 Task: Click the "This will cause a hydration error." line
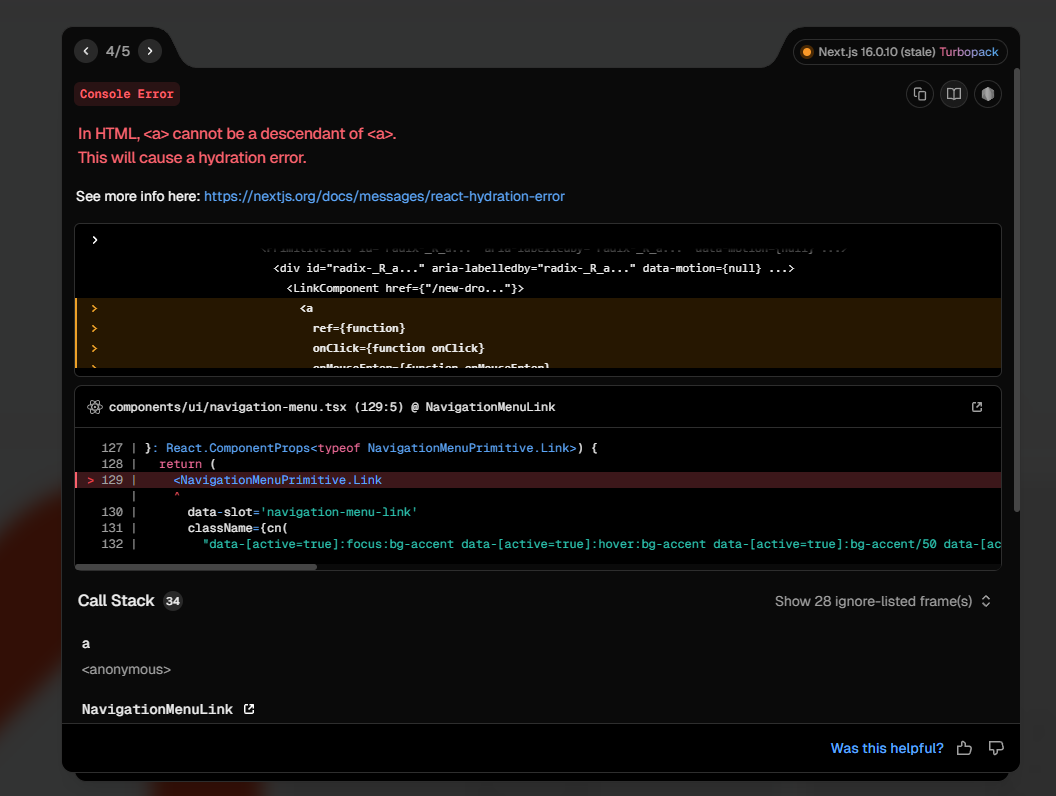click(192, 158)
